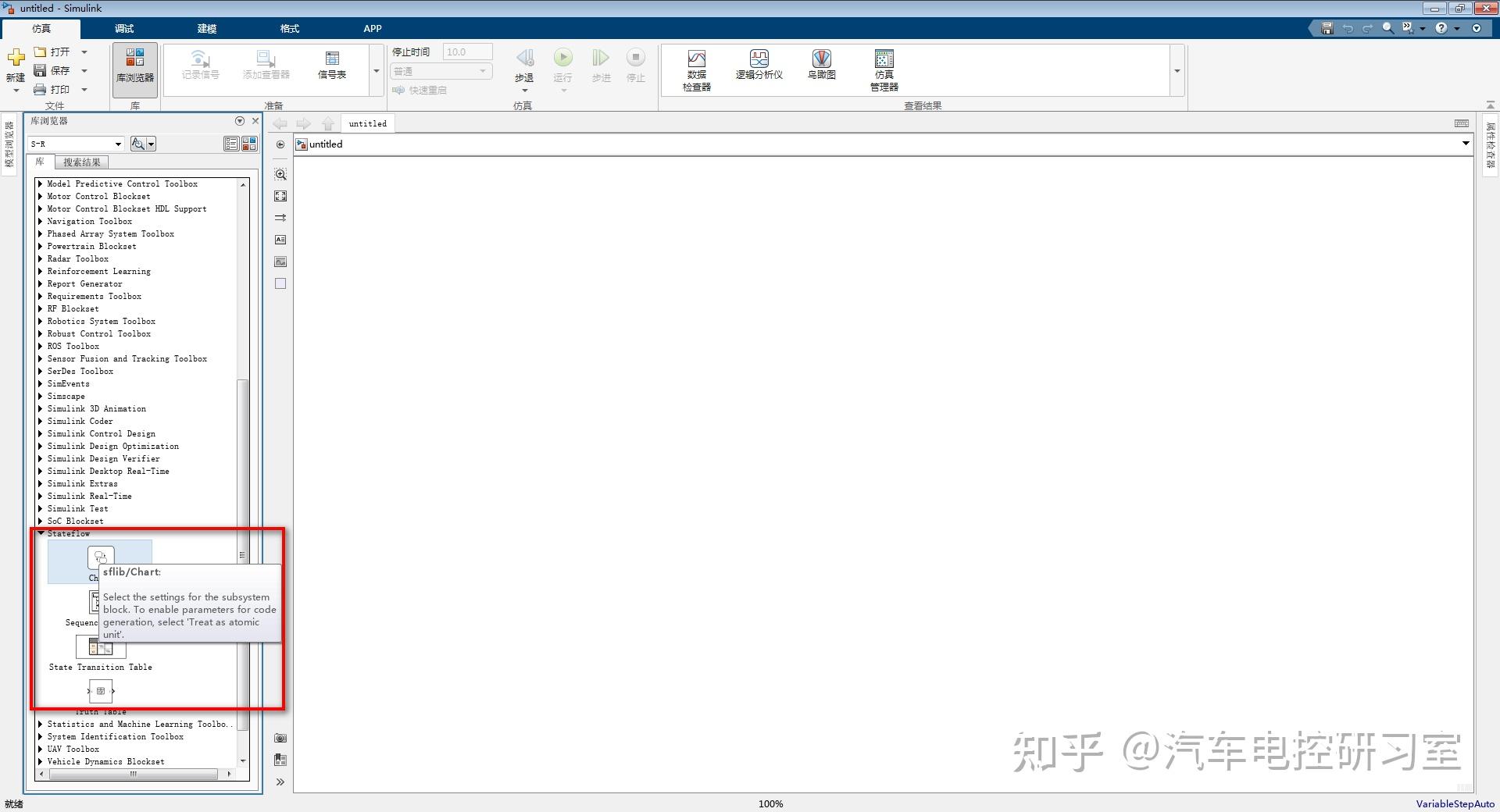Open the 调试 ribbon tab
Viewport: 1500px width, 812px height.
coord(124,28)
